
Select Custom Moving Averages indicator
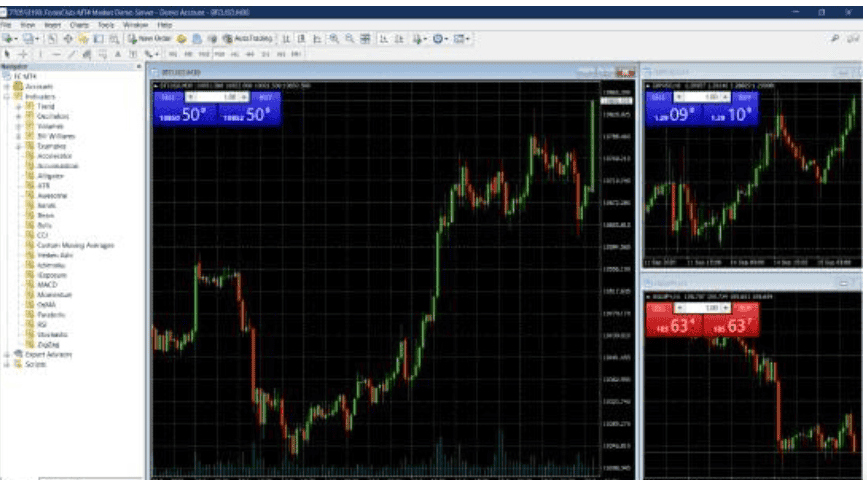click(76, 245)
